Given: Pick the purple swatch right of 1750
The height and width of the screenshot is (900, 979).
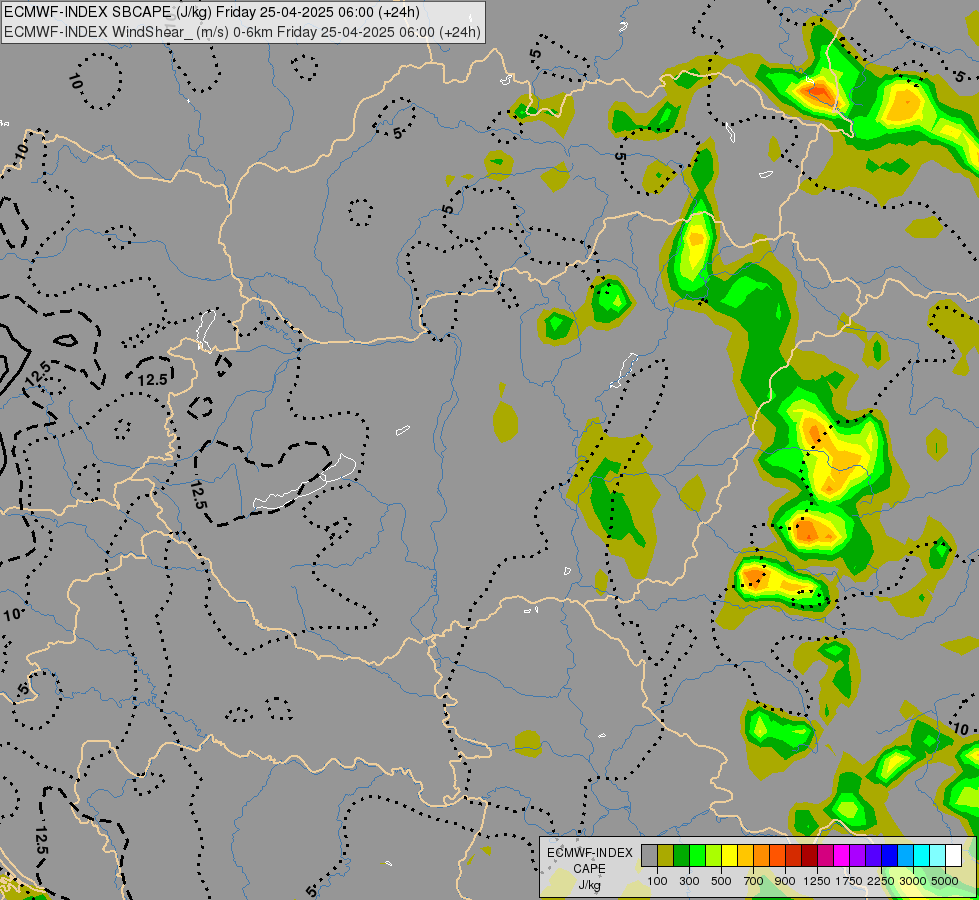Looking at the screenshot, I should point(858,856).
